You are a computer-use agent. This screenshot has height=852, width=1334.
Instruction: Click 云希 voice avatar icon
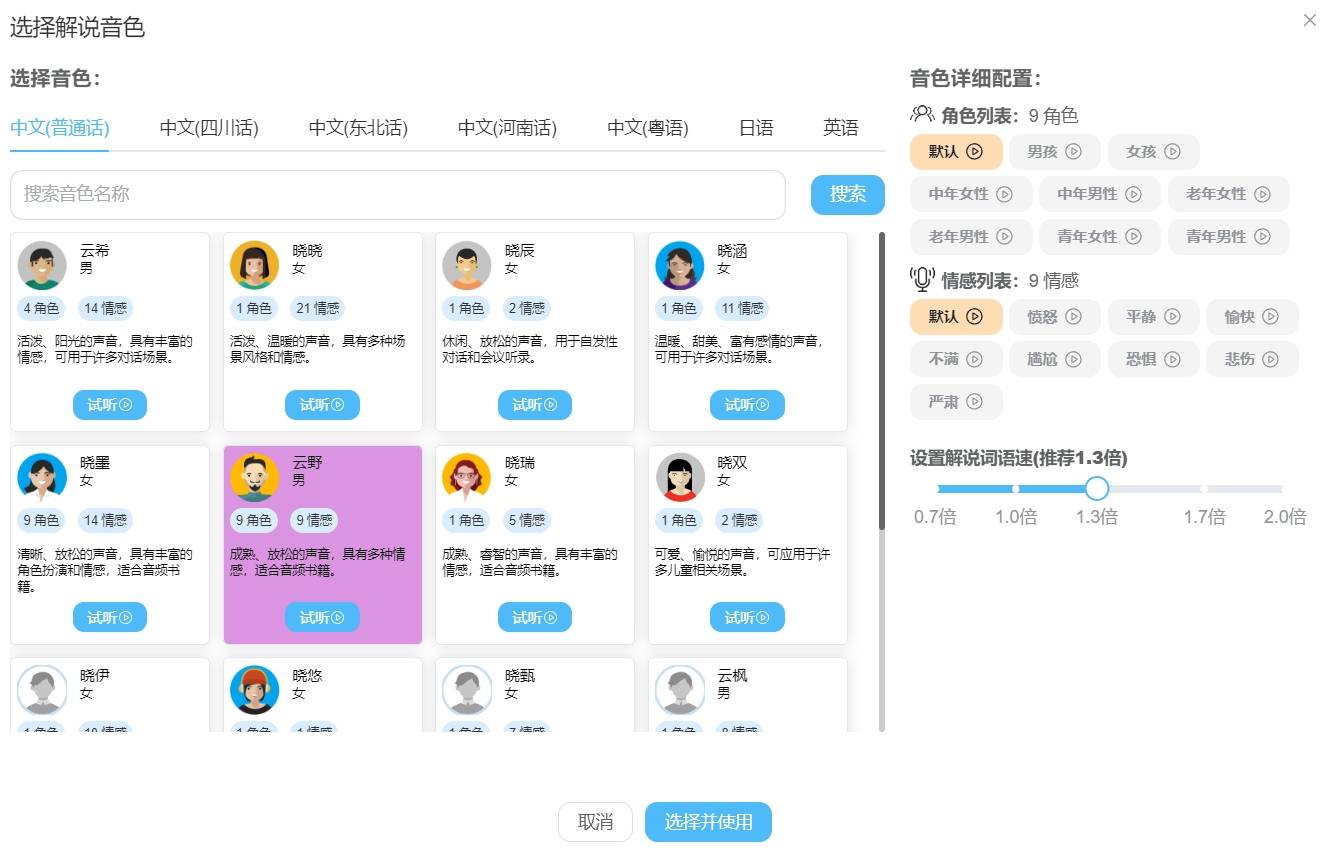(42, 265)
